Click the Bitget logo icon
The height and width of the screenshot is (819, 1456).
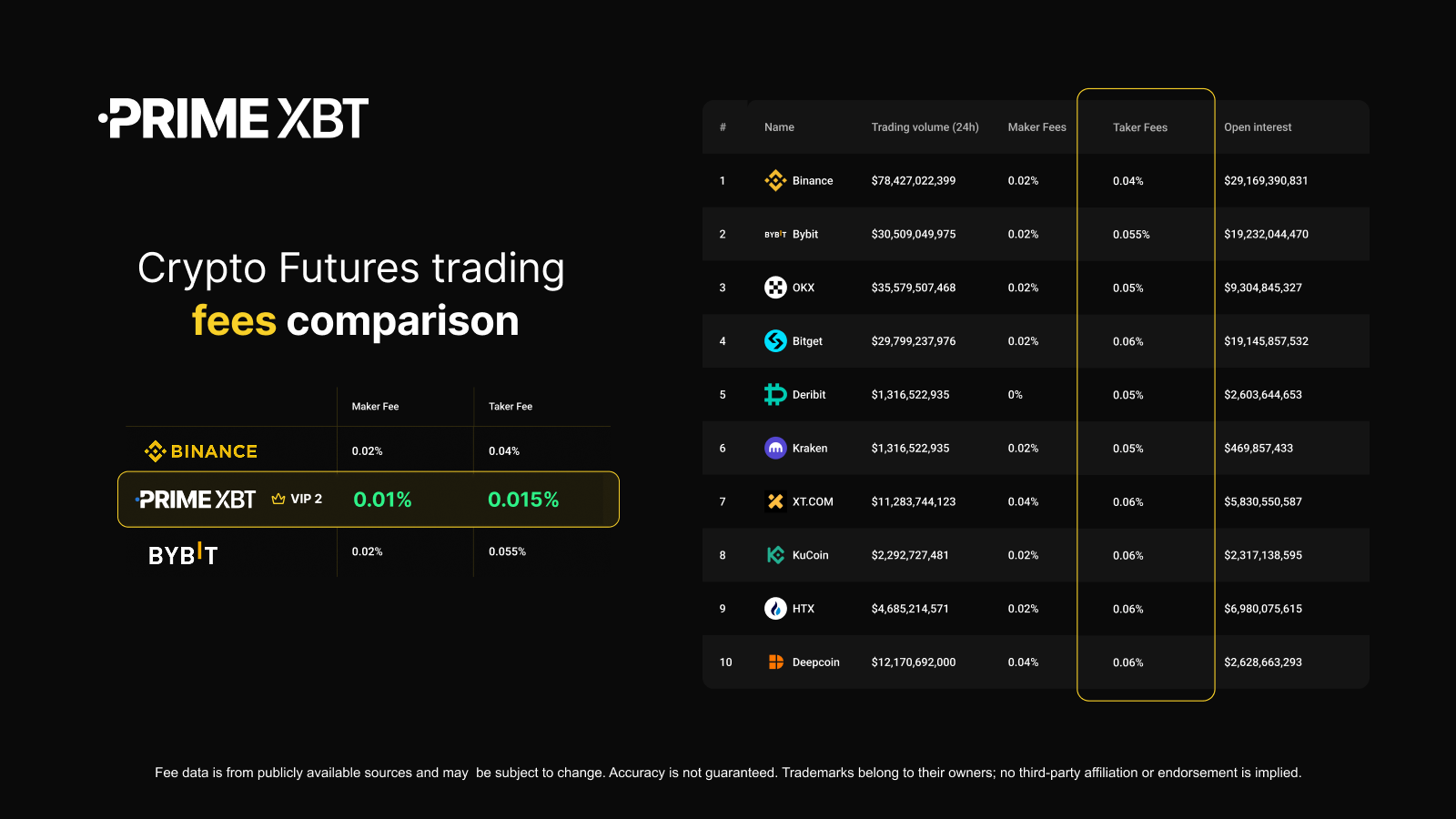[x=775, y=341]
